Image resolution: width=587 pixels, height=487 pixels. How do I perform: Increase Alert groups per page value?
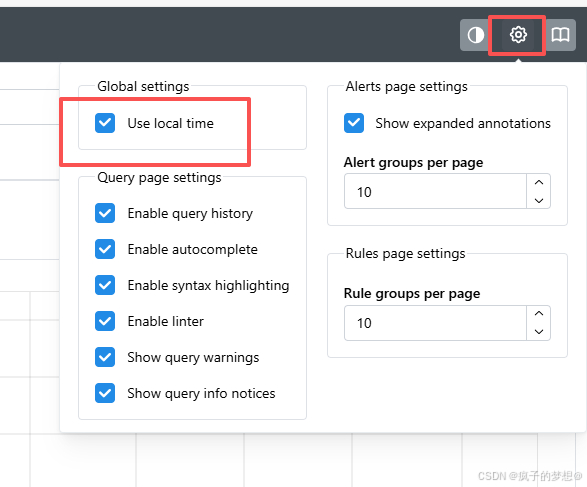coord(539,182)
